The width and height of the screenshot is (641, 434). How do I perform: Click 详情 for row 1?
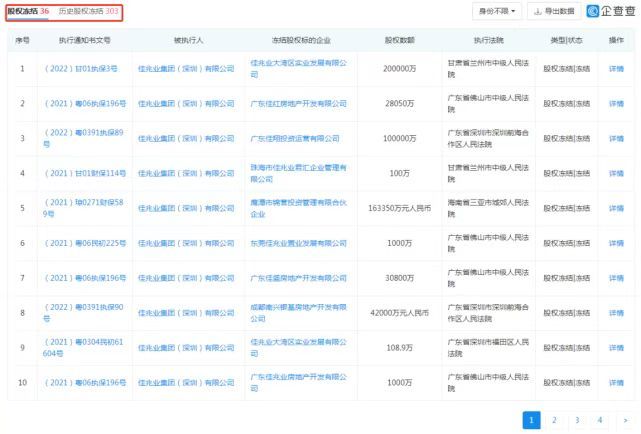(x=616, y=69)
